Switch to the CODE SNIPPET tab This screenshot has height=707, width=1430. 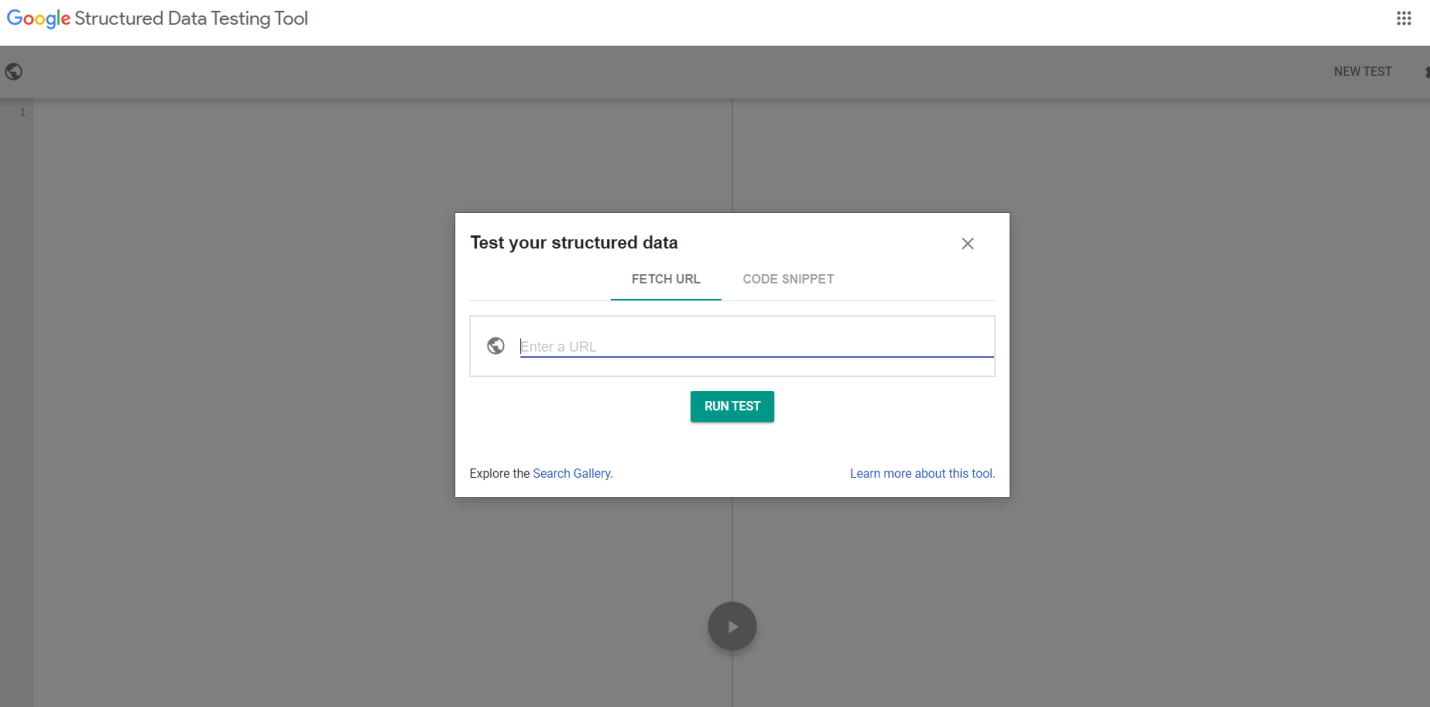coord(788,279)
